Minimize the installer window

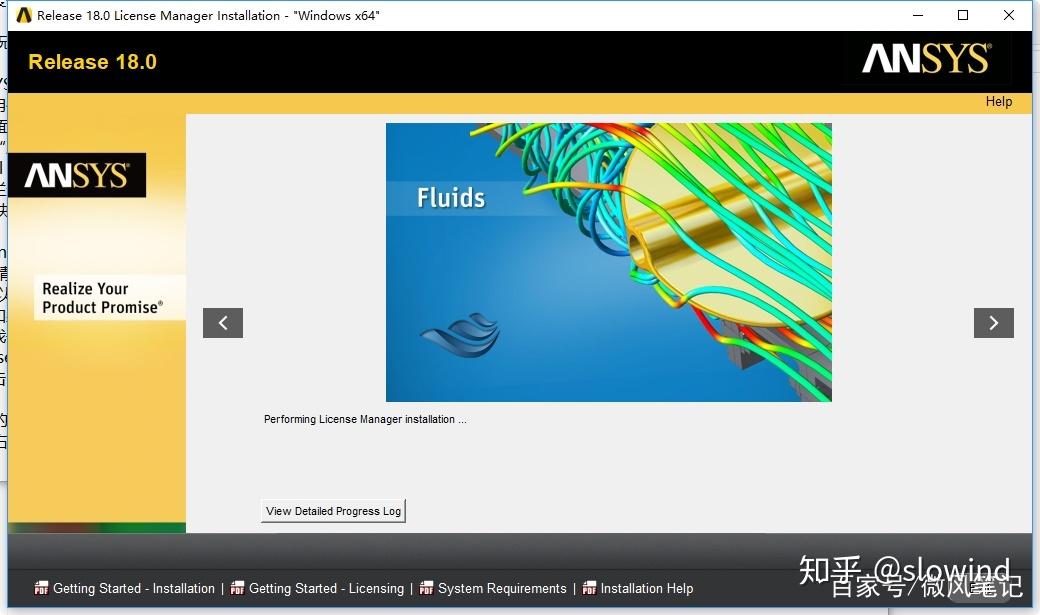coord(917,15)
